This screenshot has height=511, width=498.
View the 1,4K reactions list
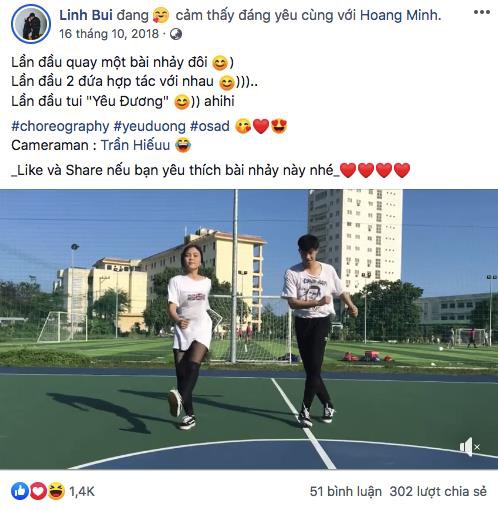point(82,492)
